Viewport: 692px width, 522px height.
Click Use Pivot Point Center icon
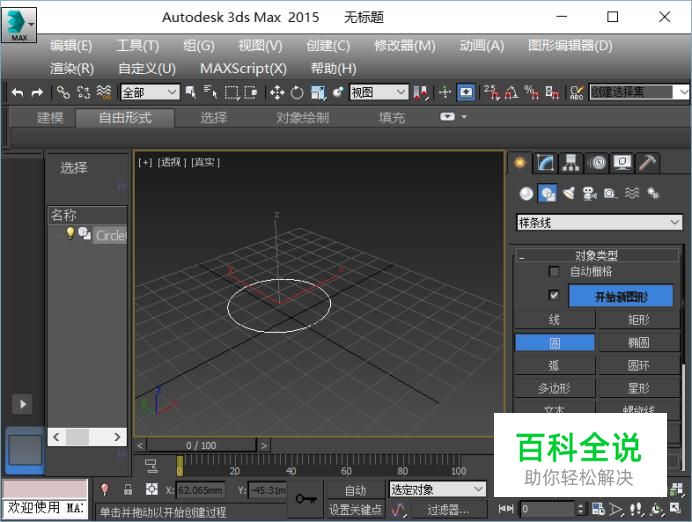click(421, 93)
